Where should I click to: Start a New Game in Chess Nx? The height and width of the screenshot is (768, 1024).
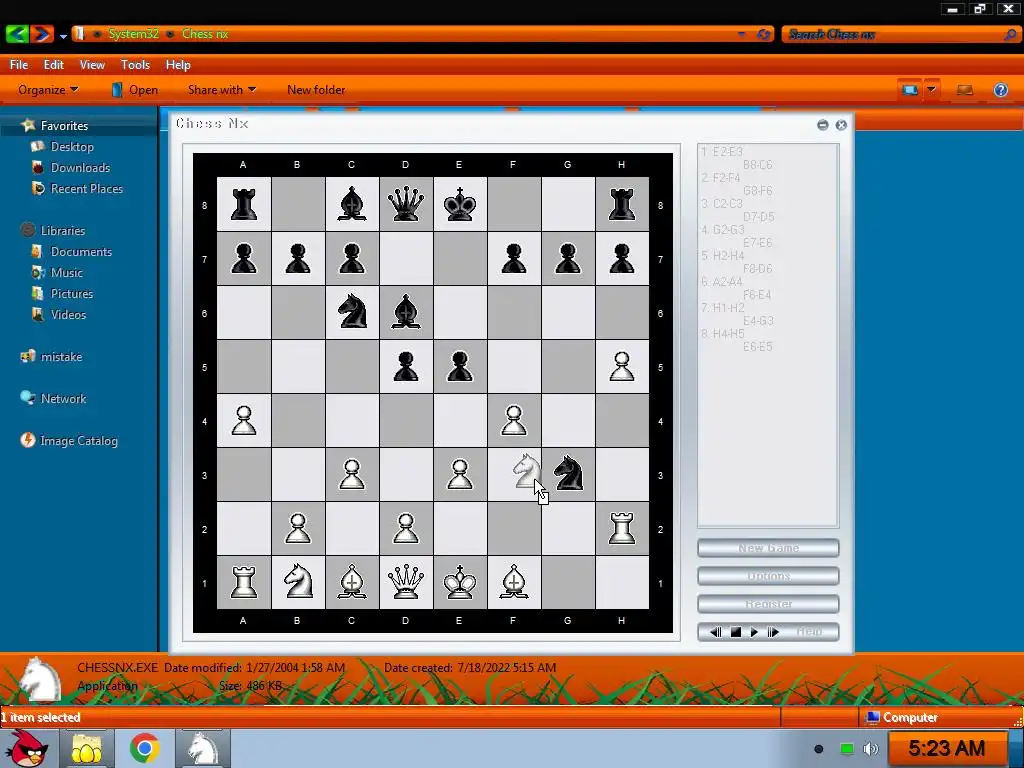[768, 548]
